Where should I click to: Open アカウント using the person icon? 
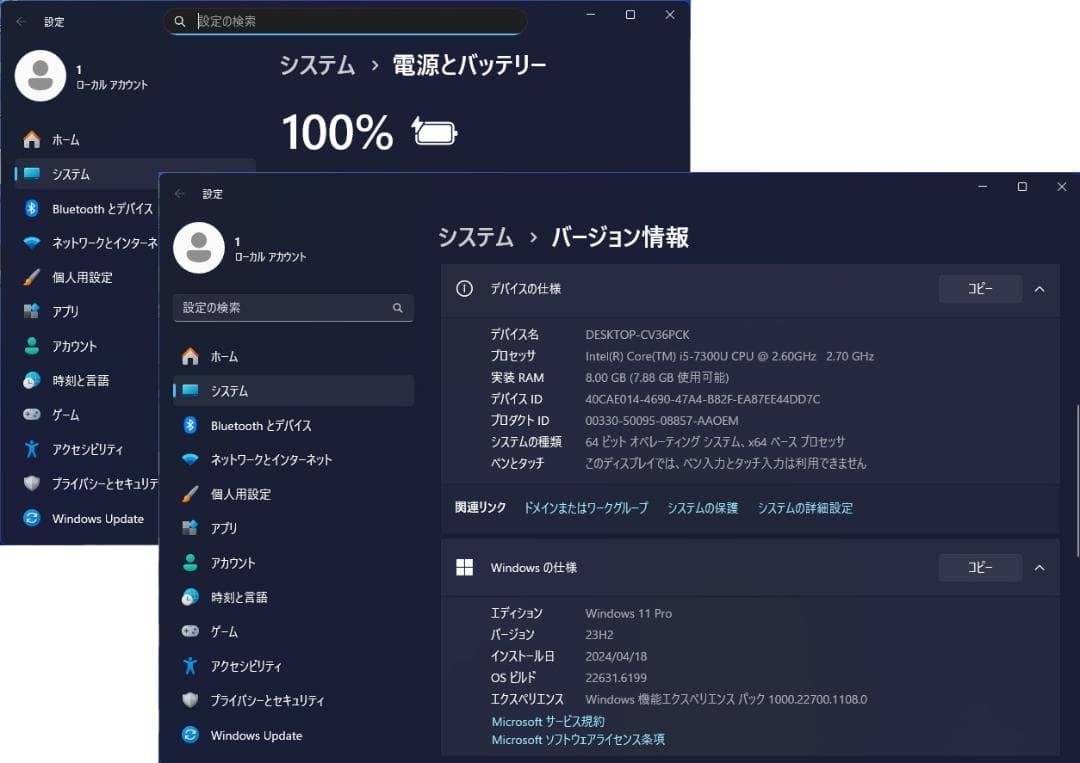pos(191,562)
